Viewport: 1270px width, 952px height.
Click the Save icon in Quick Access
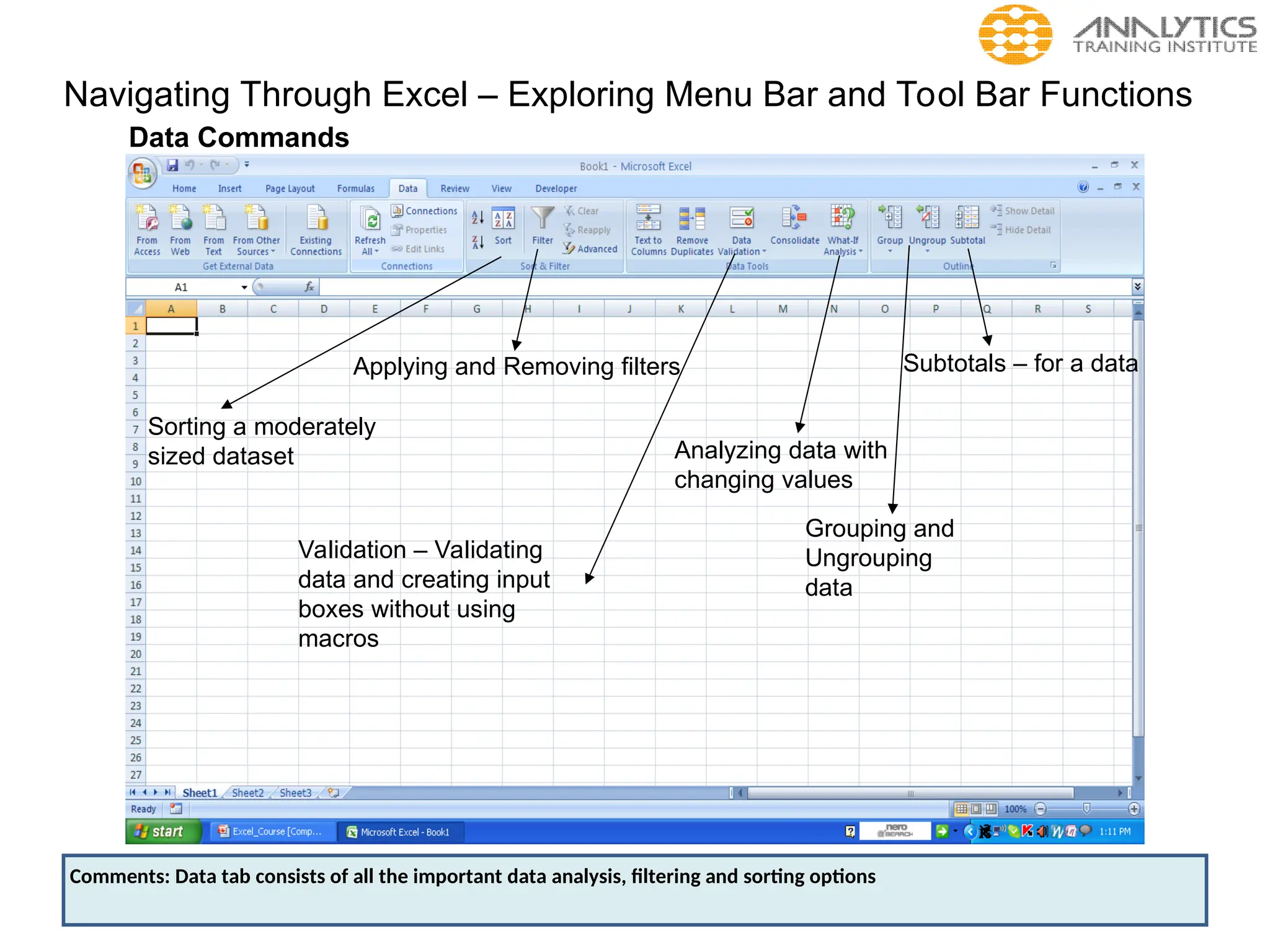pyautogui.click(x=173, y=165)
